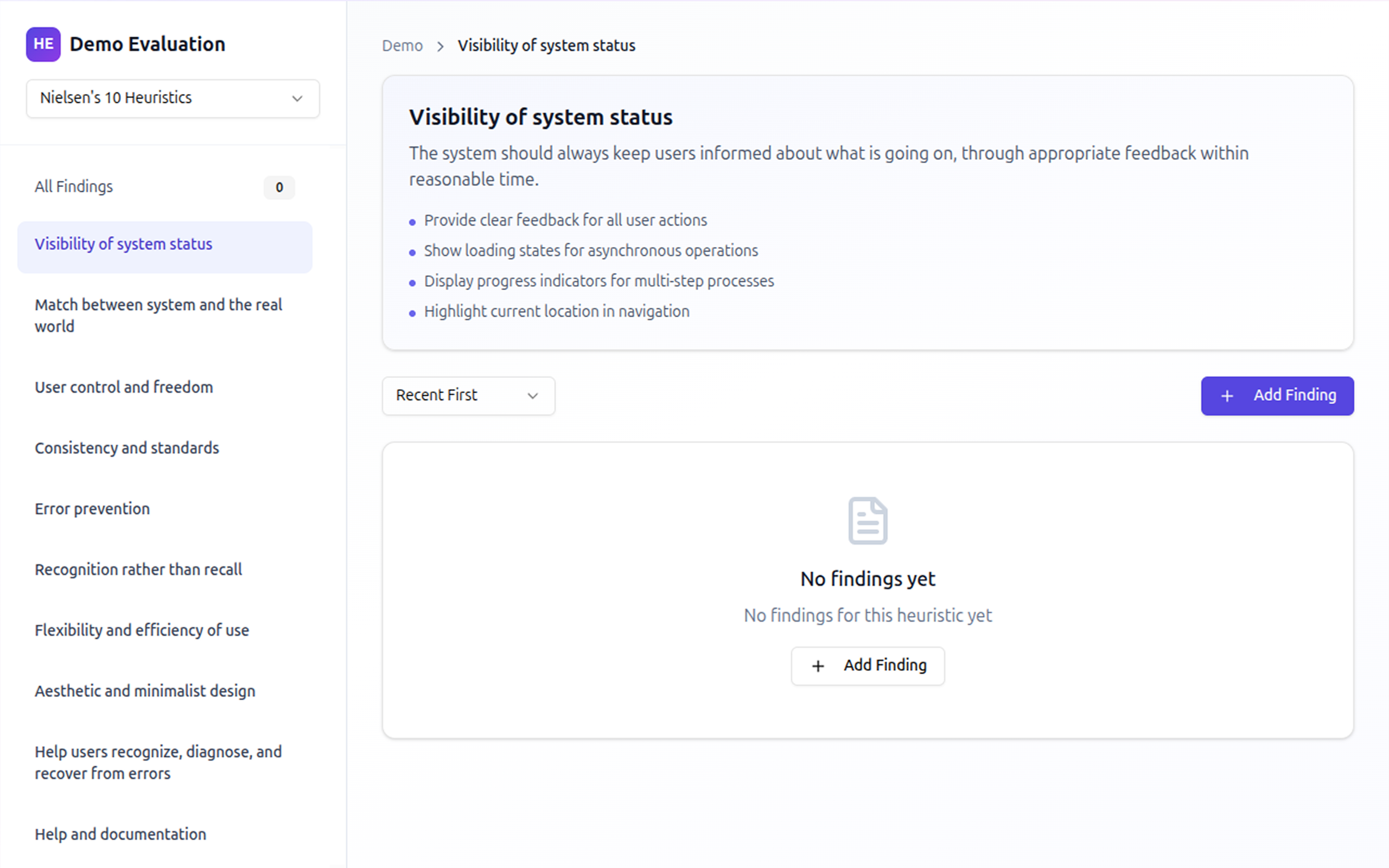Click the purple Add Finding button
Viewport: 1389px width, 868px height.
pyautogui.click(x=1277, y=395)
